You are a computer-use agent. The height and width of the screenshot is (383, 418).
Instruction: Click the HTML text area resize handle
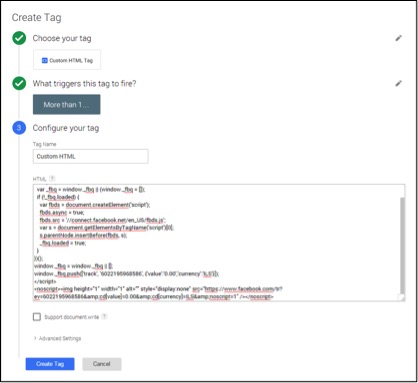402,297
